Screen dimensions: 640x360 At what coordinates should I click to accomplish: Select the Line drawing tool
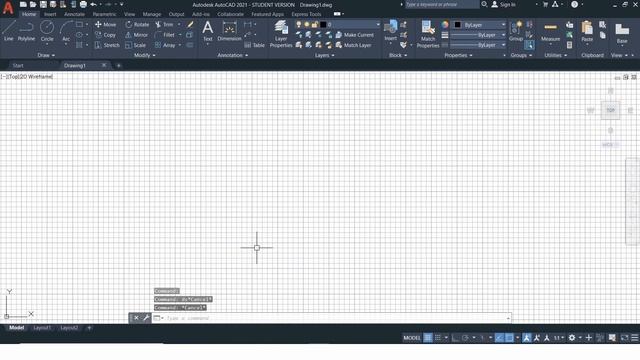pos(9,31)
